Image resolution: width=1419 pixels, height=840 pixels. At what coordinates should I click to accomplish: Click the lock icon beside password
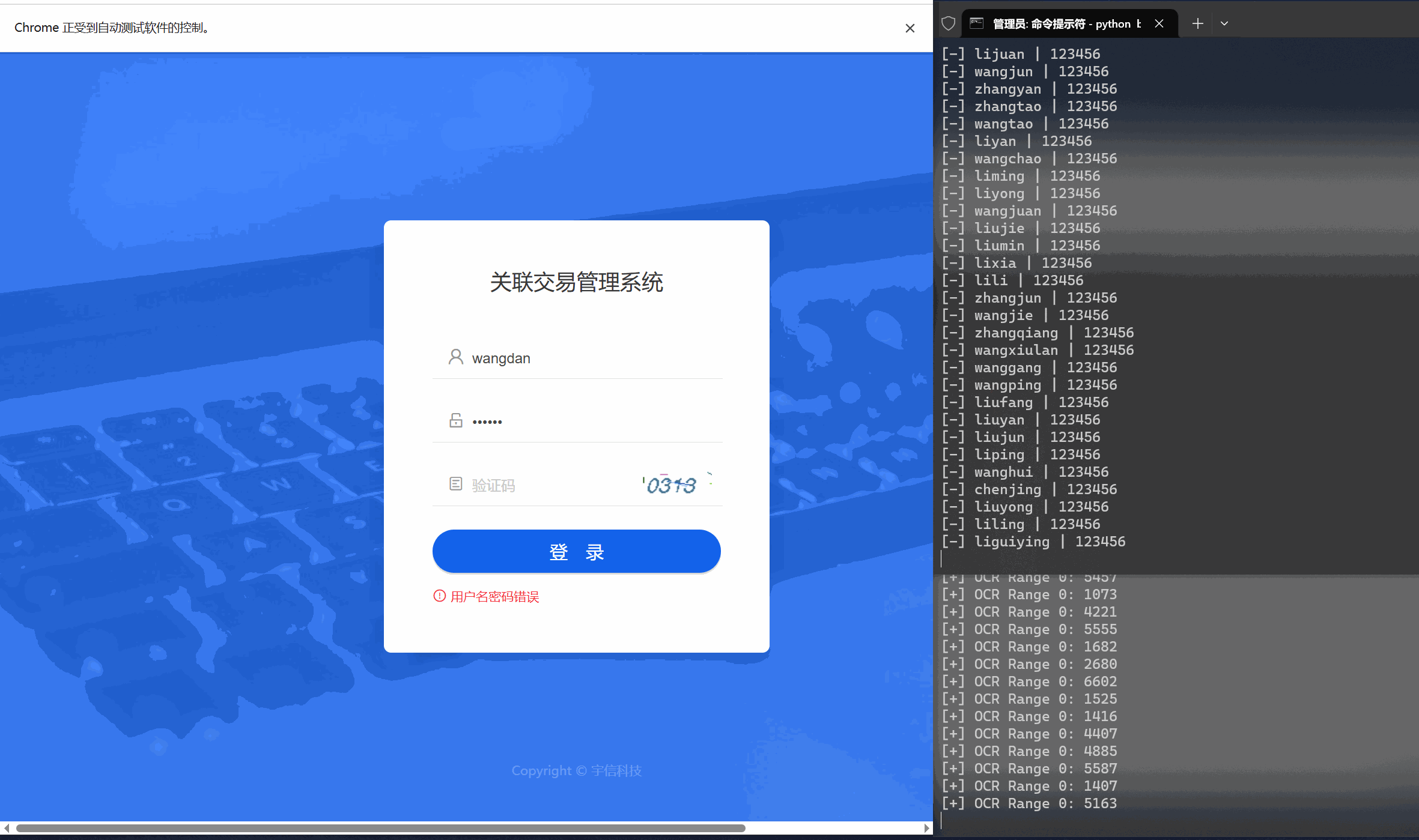click(456, 420)
